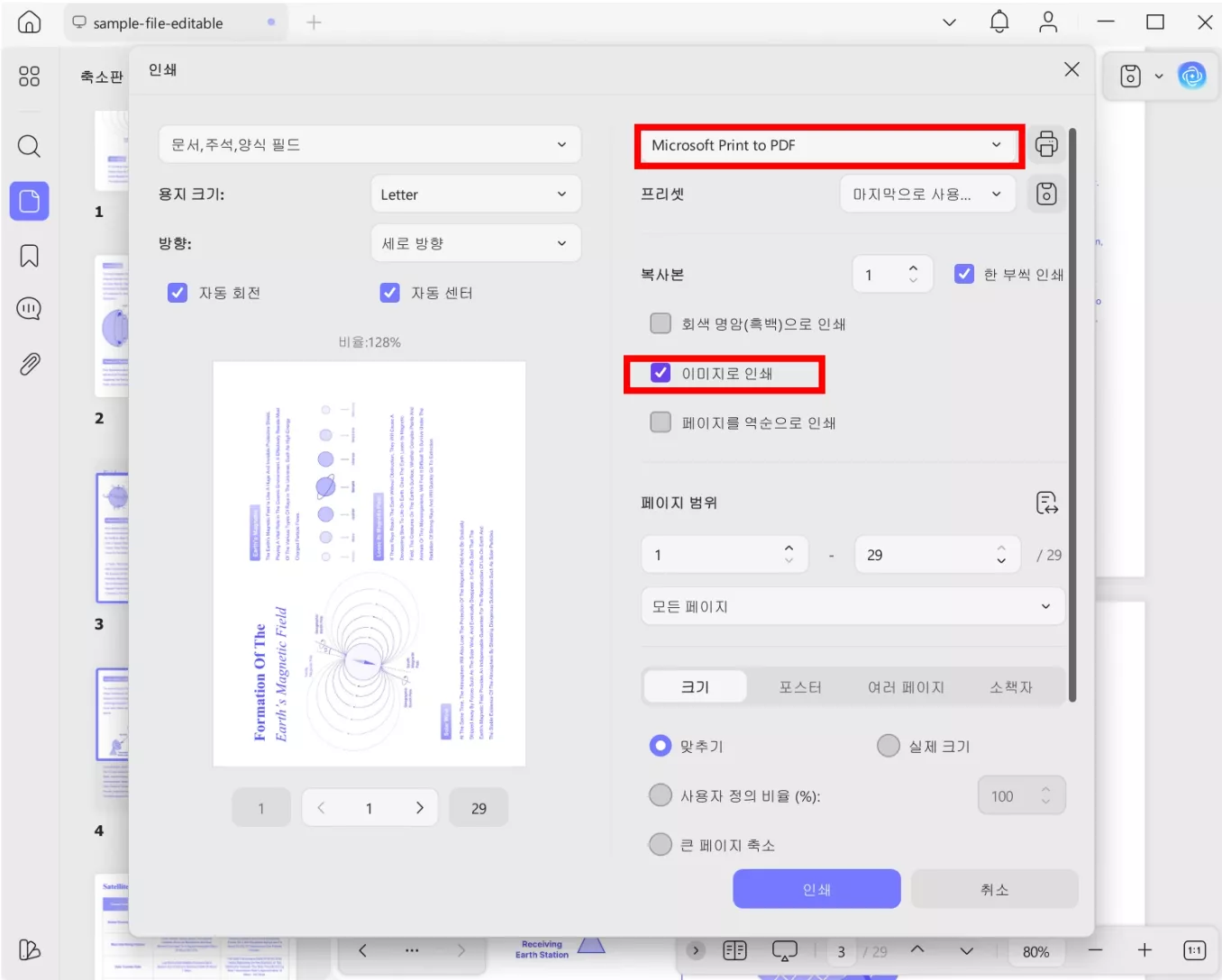
Task: Open the Letter paper size dropdown
Action: pyautogui.click(x=476, y=195)
